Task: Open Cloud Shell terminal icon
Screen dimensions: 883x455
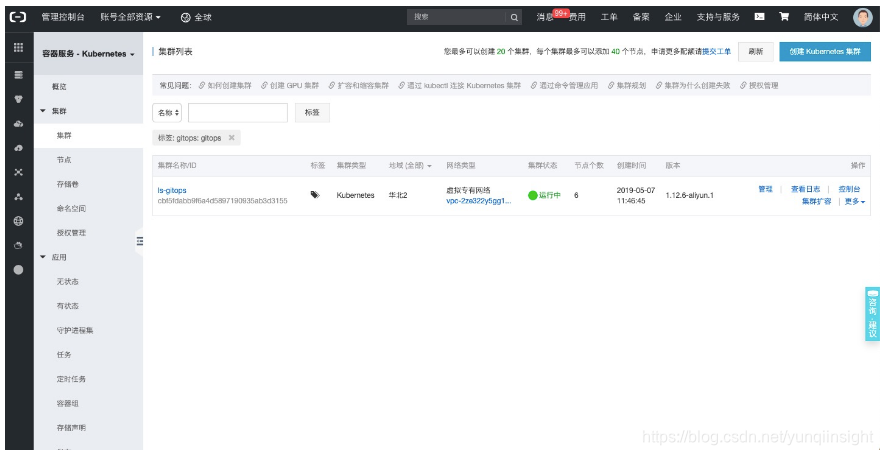Action: pyautogui.click(x=760, y=17)
